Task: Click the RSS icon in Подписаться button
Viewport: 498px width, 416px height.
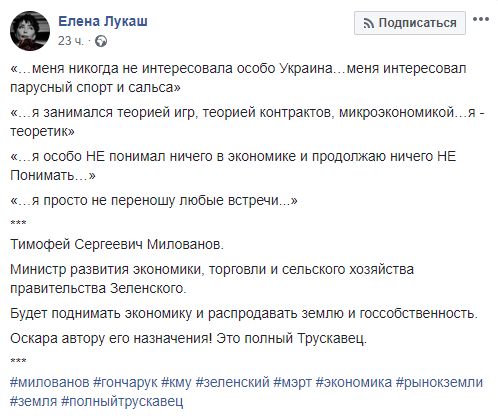Action: click(x=369, y=23)
